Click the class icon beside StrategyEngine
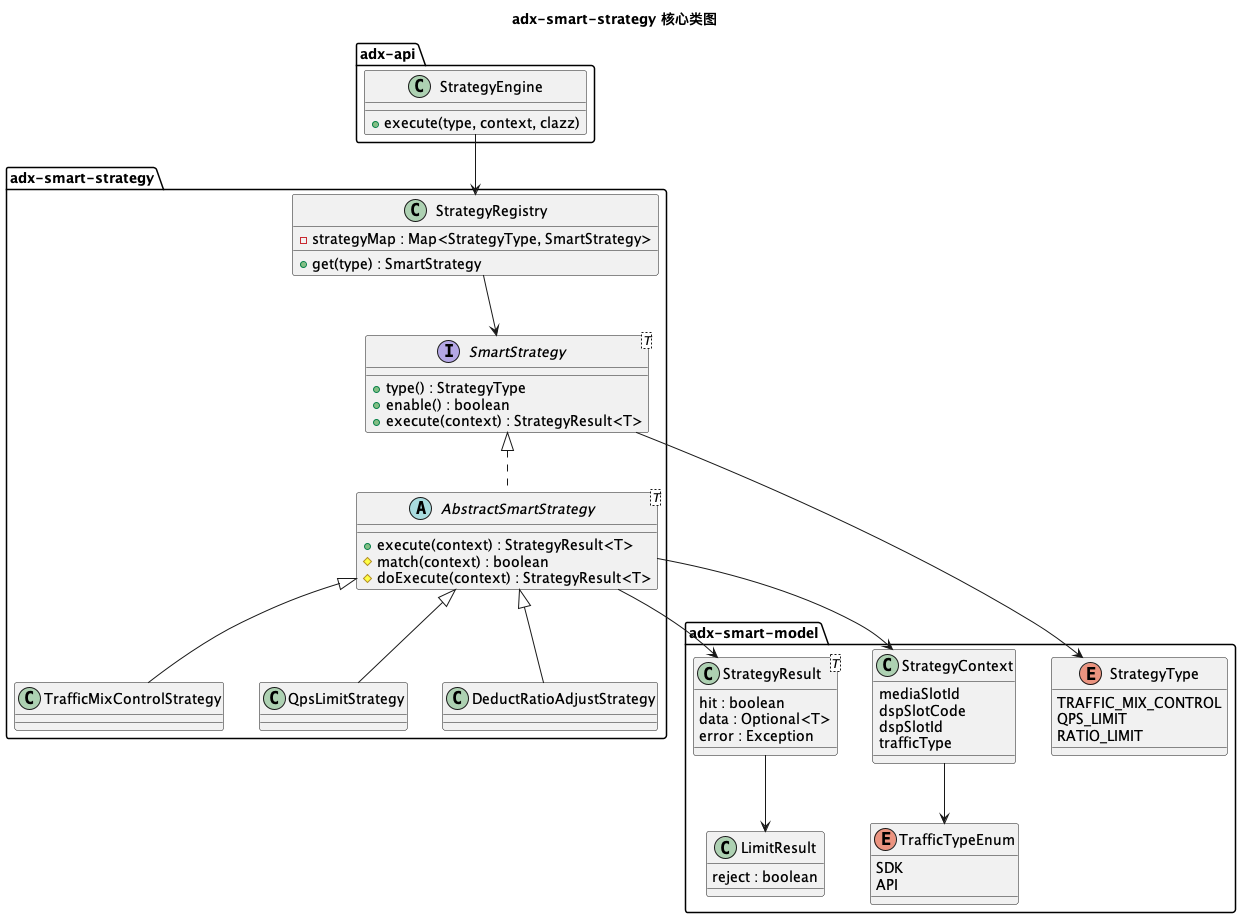Image resolution: width=1241 pixels, height=918 pixels. click(x=421, y=87)
